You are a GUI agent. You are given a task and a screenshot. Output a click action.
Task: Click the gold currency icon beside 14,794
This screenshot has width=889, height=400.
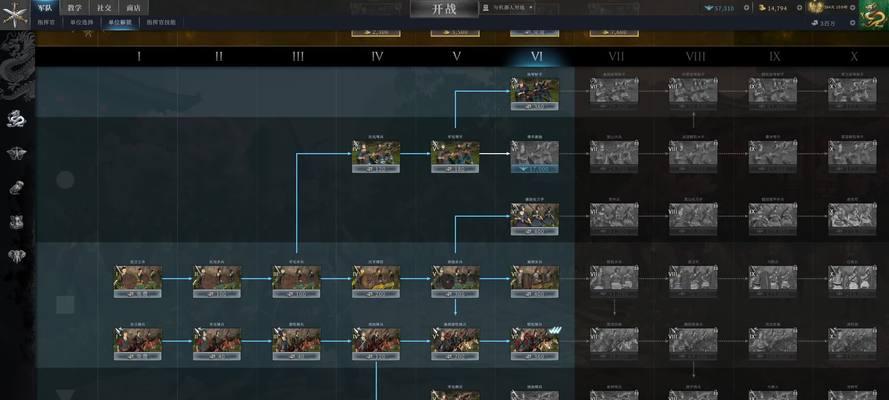(762, 8)
